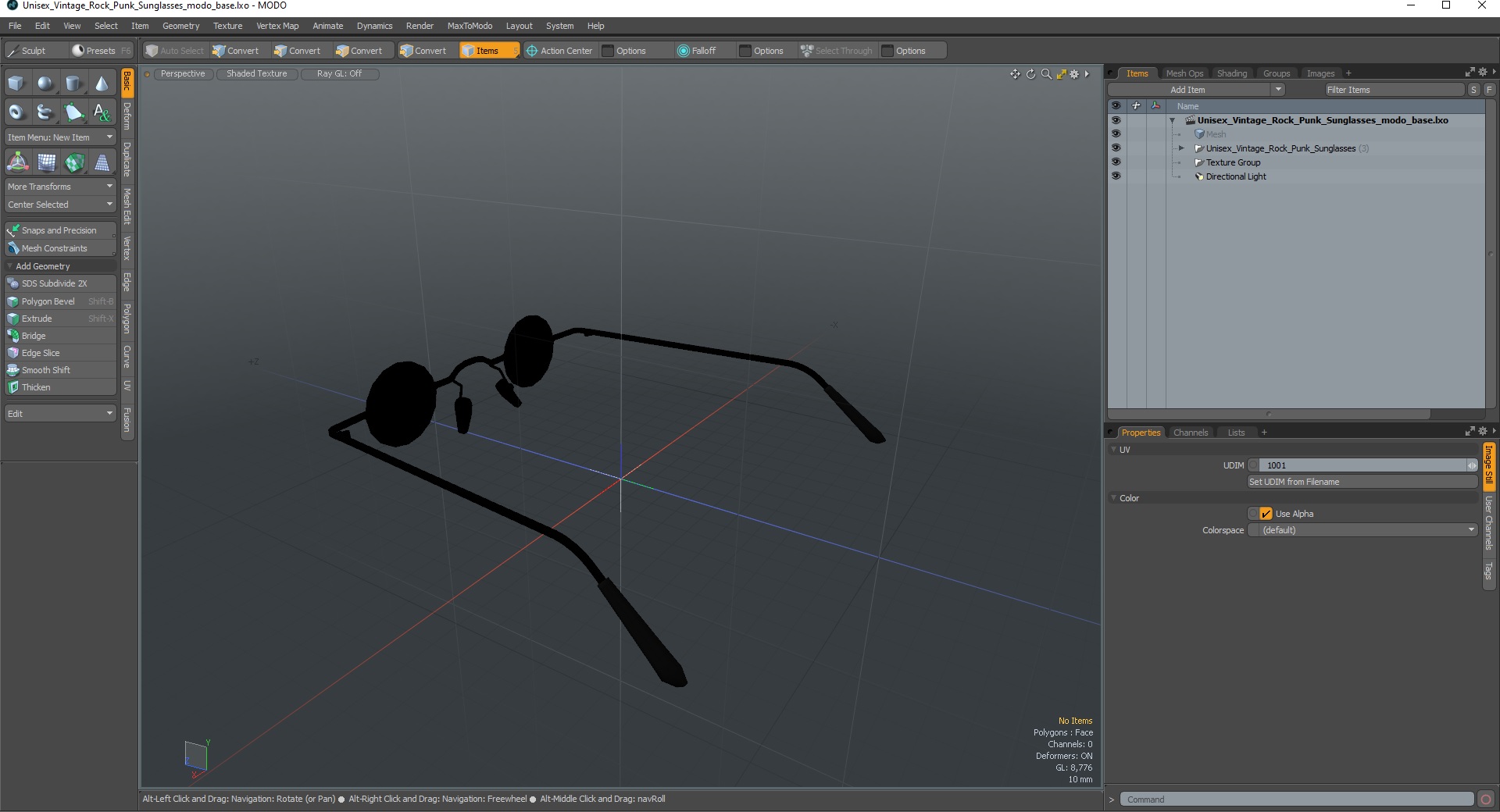The height and width of the screenshot is (812, 1500).
Task: Click the grid mesh tool icon
Action: [46, 162]
